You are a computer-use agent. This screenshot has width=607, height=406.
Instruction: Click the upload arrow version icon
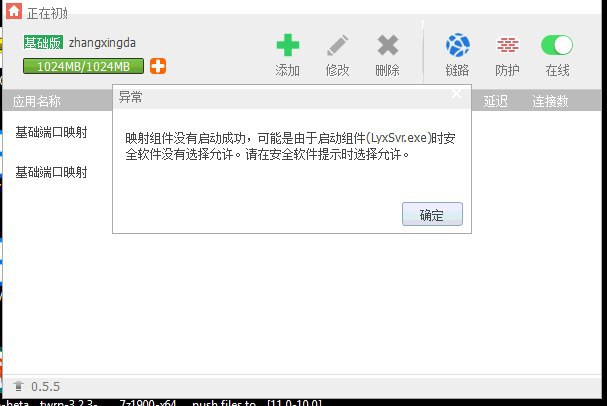(x=18, y=385)
